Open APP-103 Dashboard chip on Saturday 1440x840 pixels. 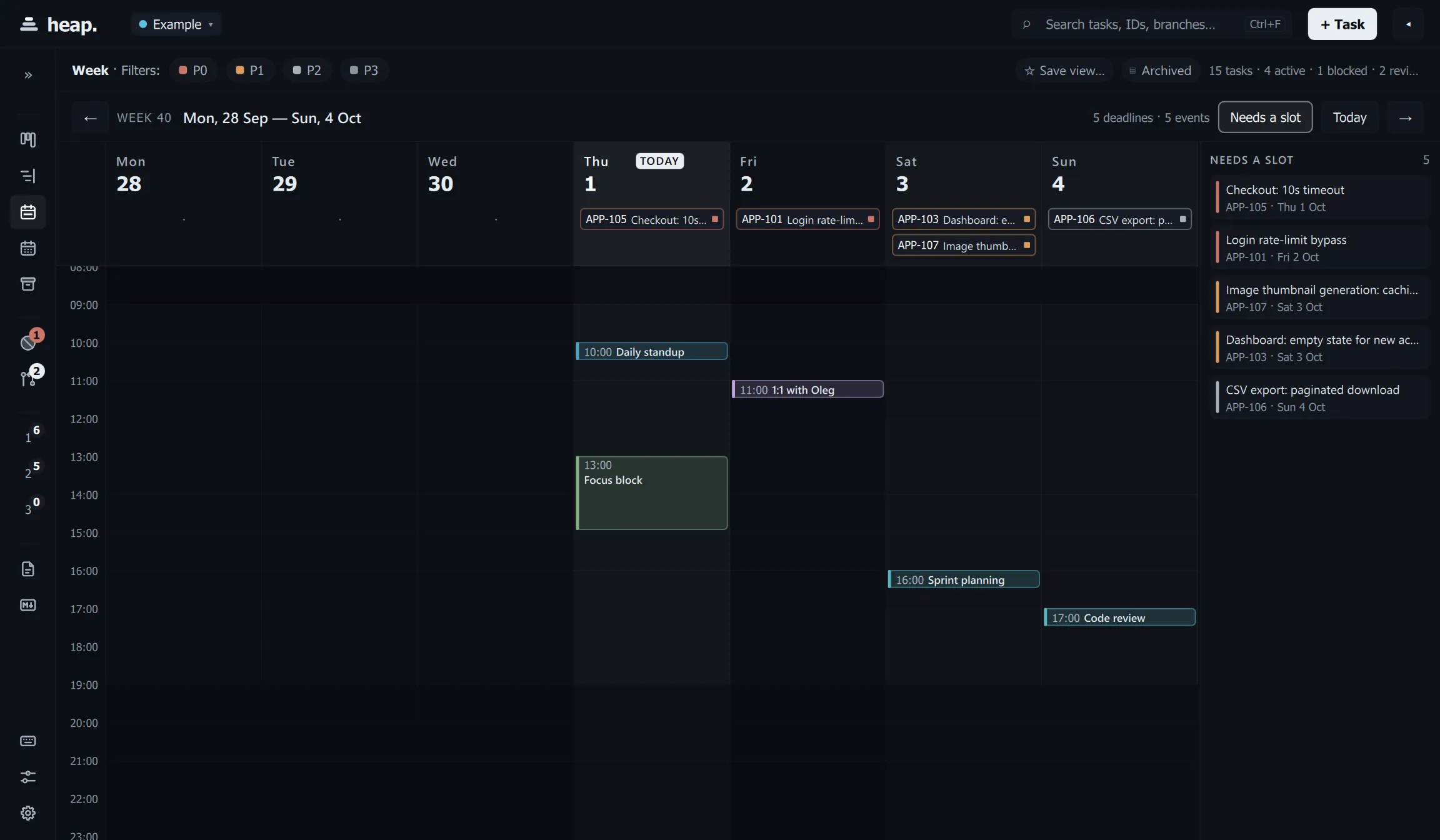(x=964, y=219)
